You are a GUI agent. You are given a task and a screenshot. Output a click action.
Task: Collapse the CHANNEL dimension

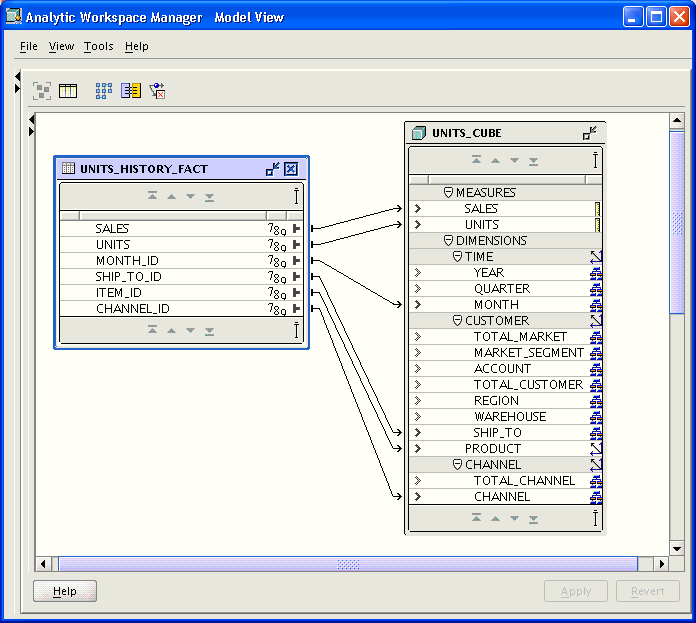(457, 464)
